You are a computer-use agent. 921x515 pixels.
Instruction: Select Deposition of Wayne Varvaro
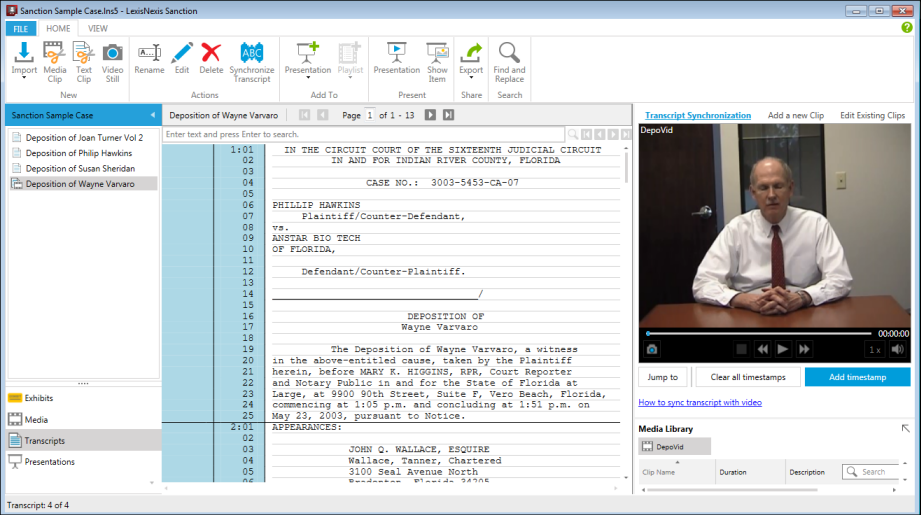click(83, 184)
